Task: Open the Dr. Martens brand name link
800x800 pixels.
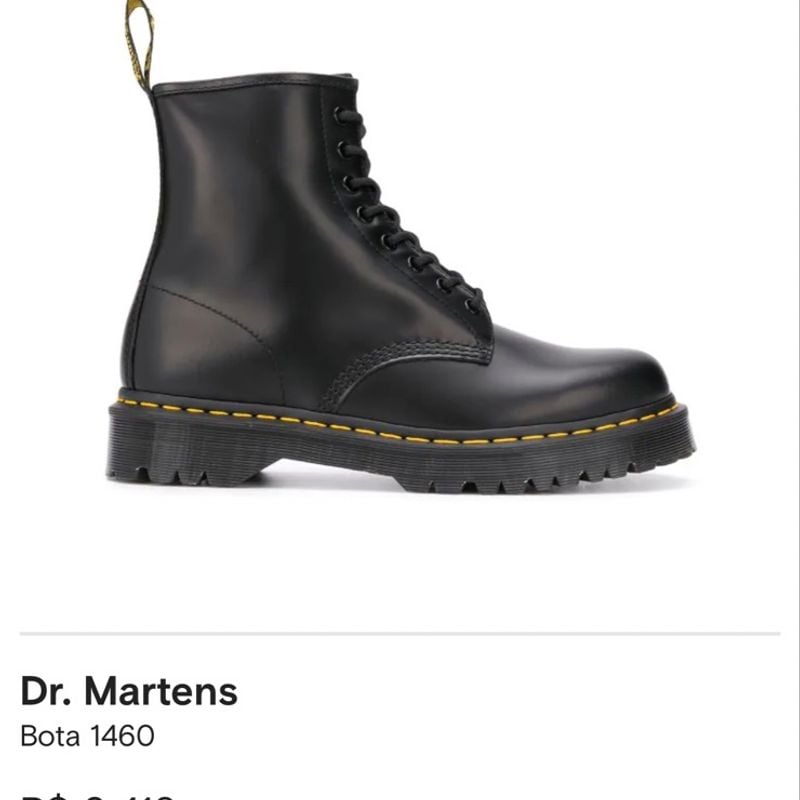Action: (129, 691)
